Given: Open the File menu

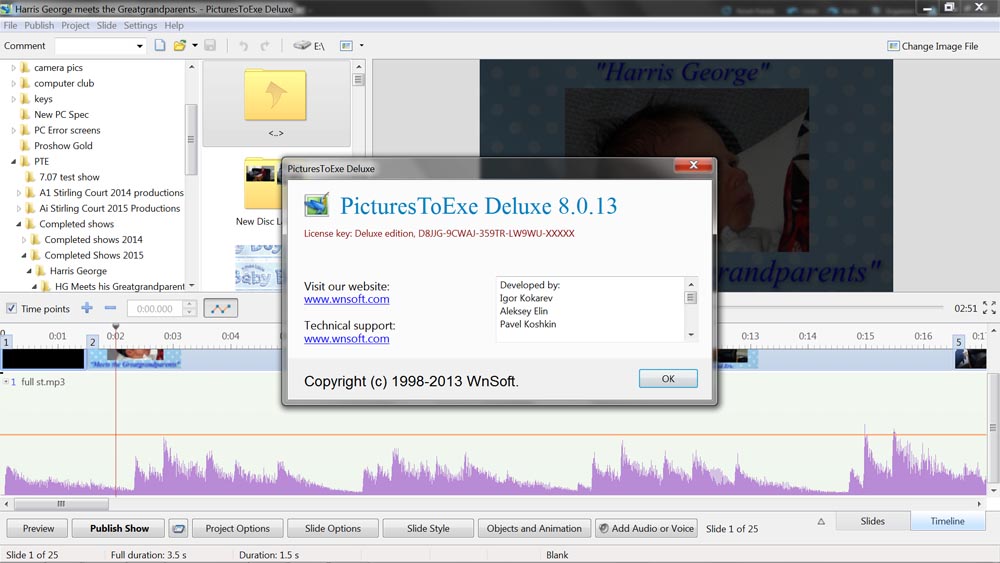Looking at the screenshot, I should 10,26.
